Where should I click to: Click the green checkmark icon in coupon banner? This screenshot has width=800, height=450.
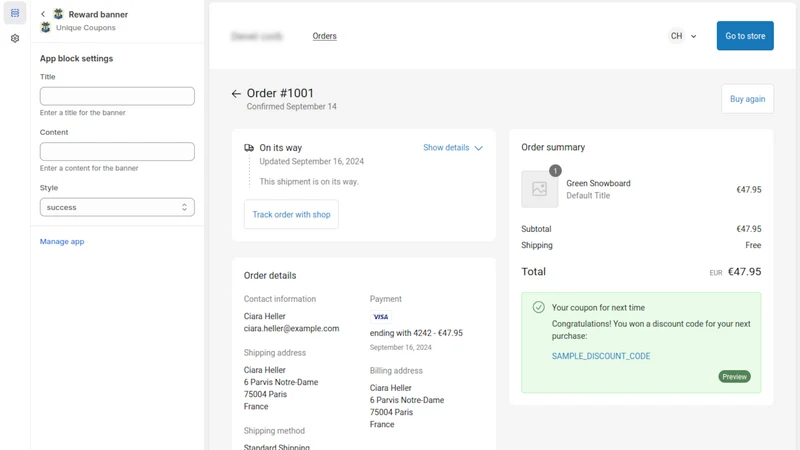[538, 307]
